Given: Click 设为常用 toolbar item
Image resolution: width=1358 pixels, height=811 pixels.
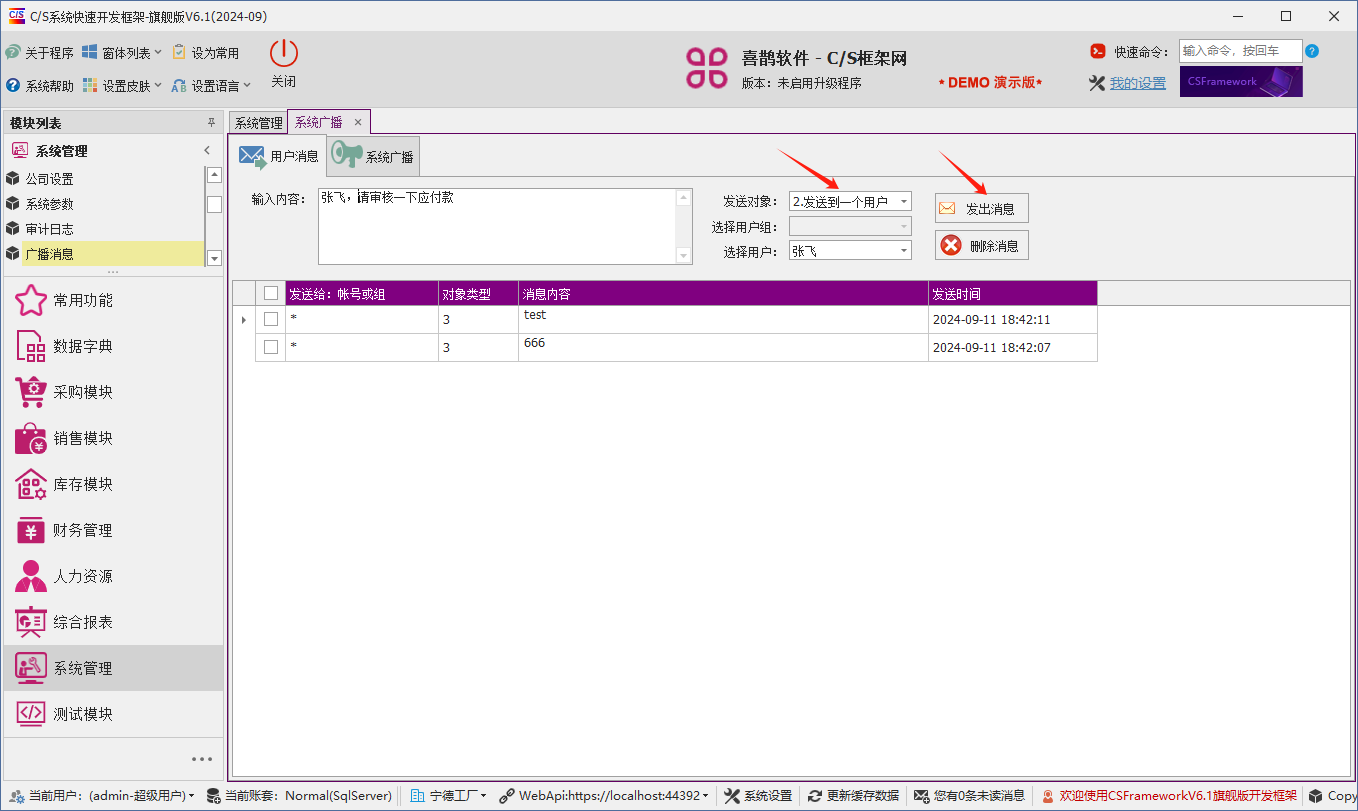Looking at the screenshot, I should [x=206, y=53].
